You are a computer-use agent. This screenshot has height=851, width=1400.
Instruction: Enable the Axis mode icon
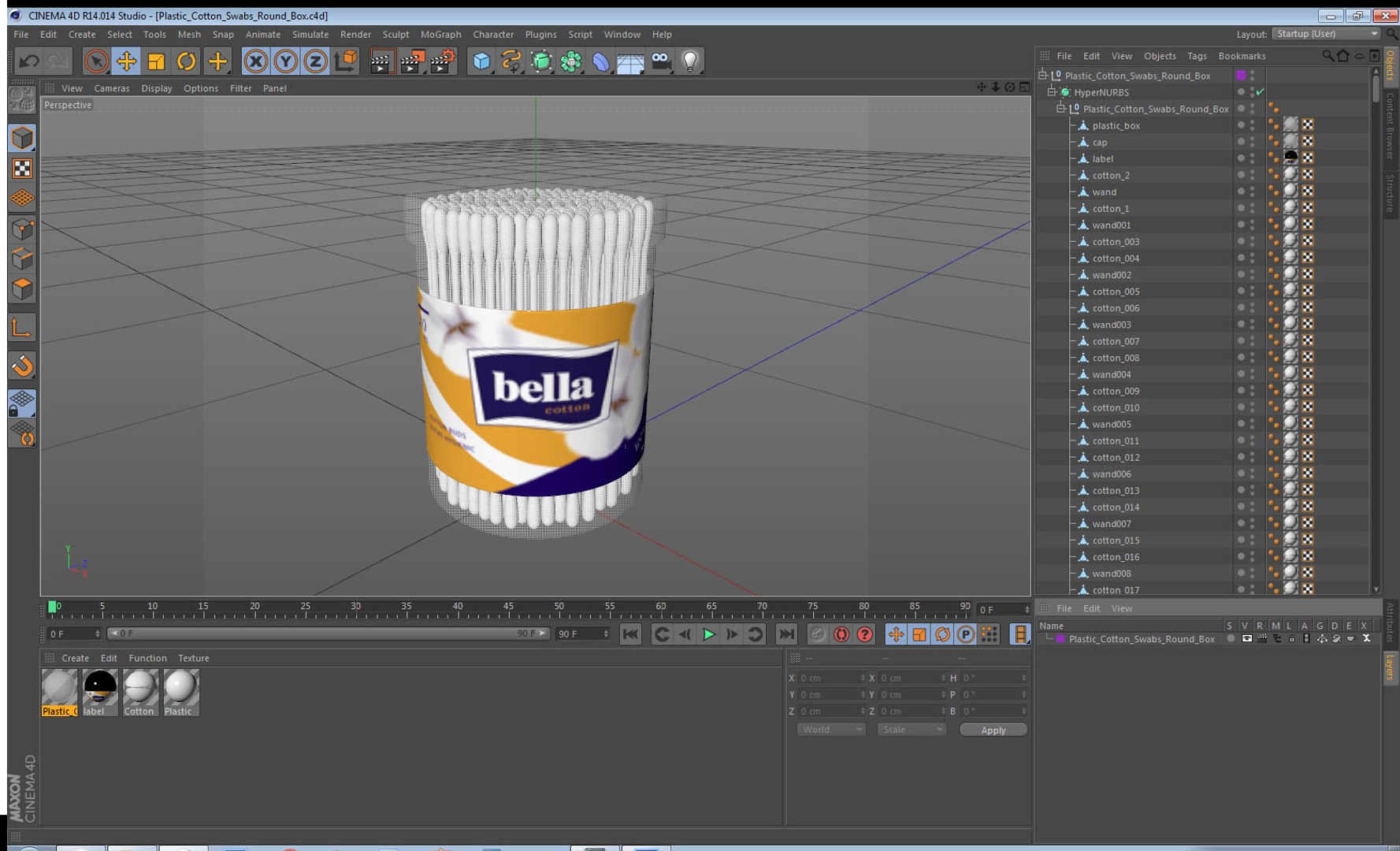tap(22, 327)
